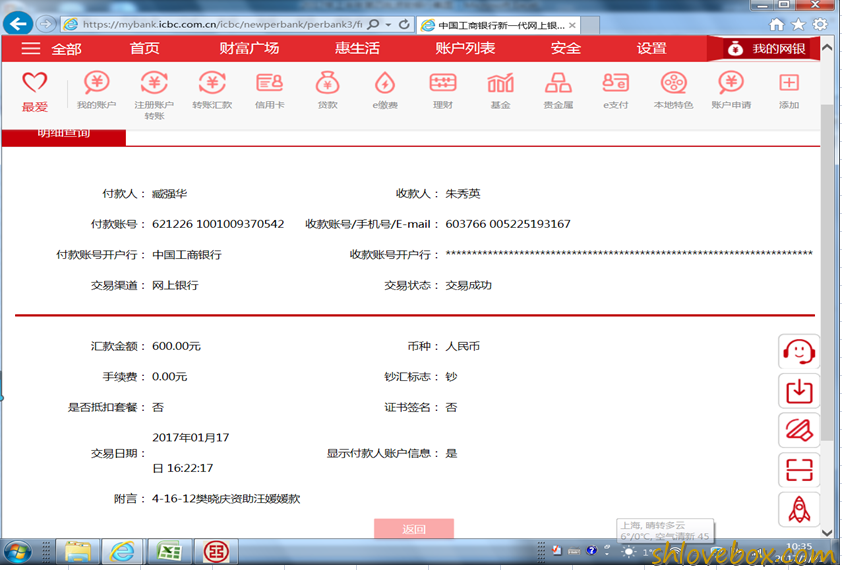The height and width of the screenshot is (570, 842).
Task: Go to 首页 menu
Action: pos(144,48)
